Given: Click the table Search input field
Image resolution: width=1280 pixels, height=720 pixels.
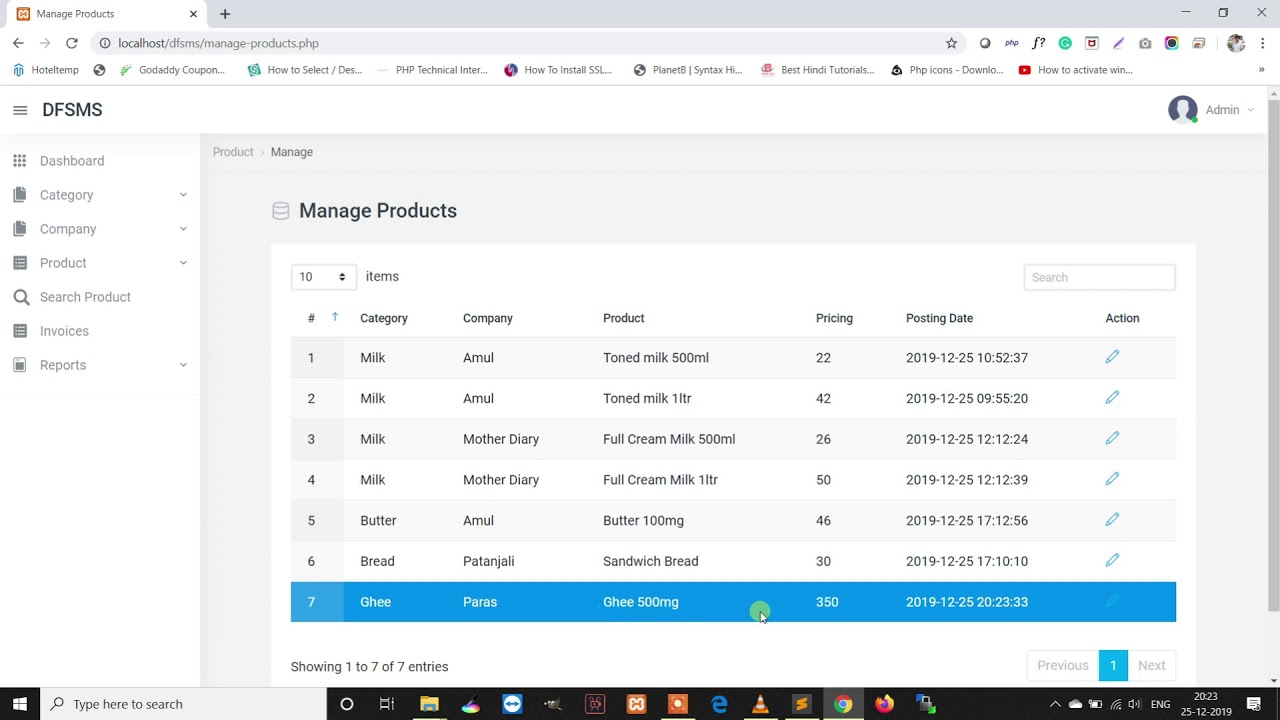Looking at the screenshot, I should point(1099,277).
